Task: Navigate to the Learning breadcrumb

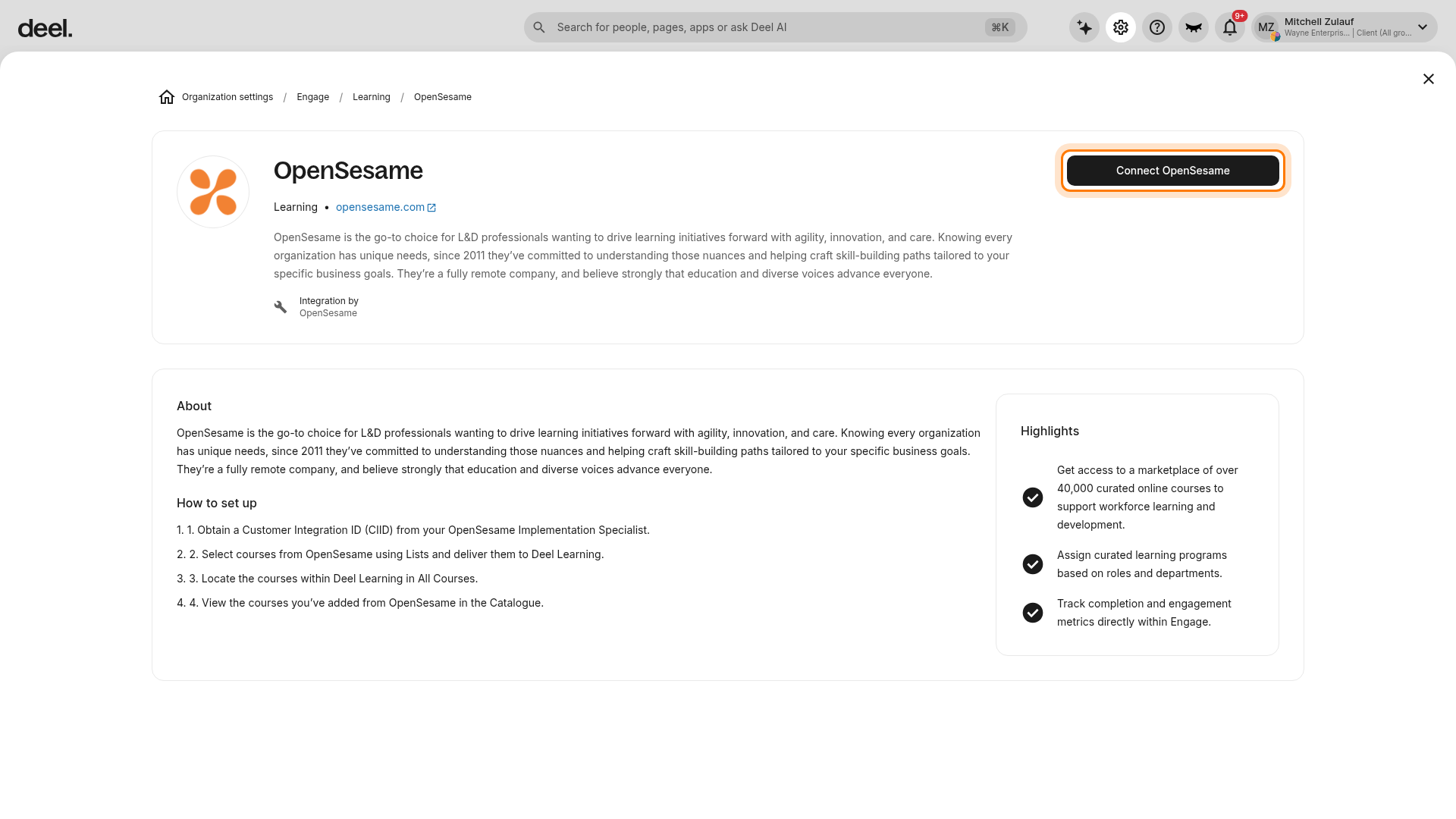Action: tap(372, 97)
